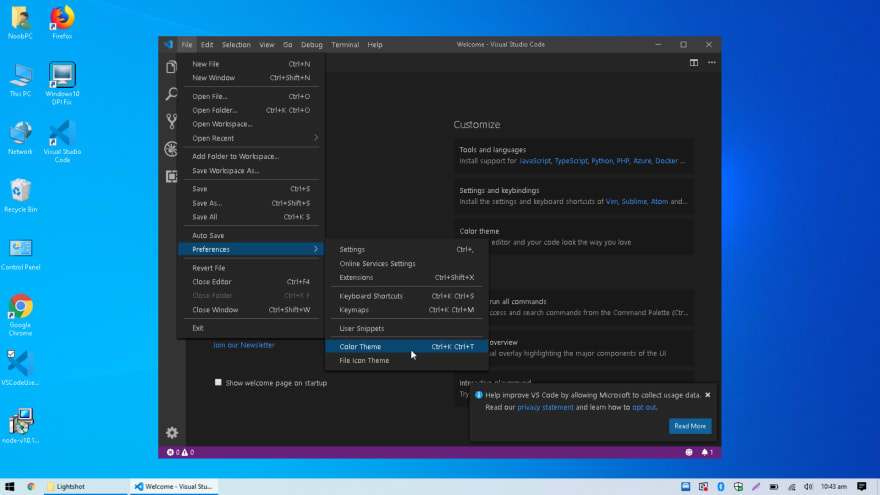880x495 pixels.
Task: Select Google Chrome desktop shortcut
Action: point(20,315)
